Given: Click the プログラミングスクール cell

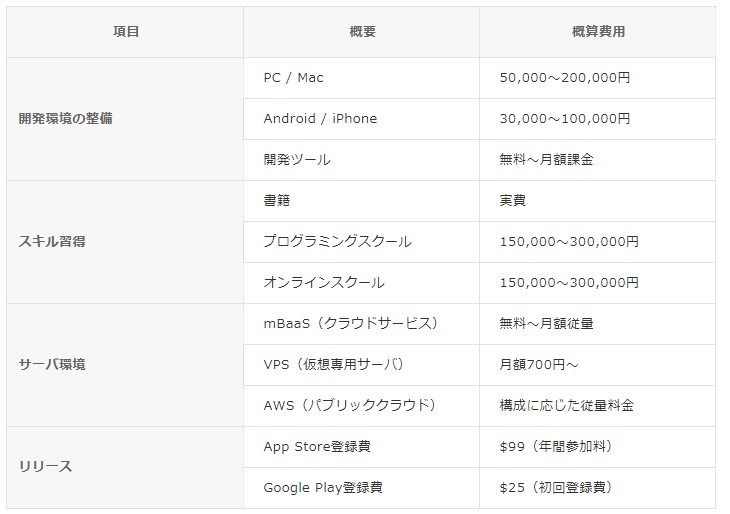Looking at the screenshot, I should pyautogui.click(x=337, y=241).
